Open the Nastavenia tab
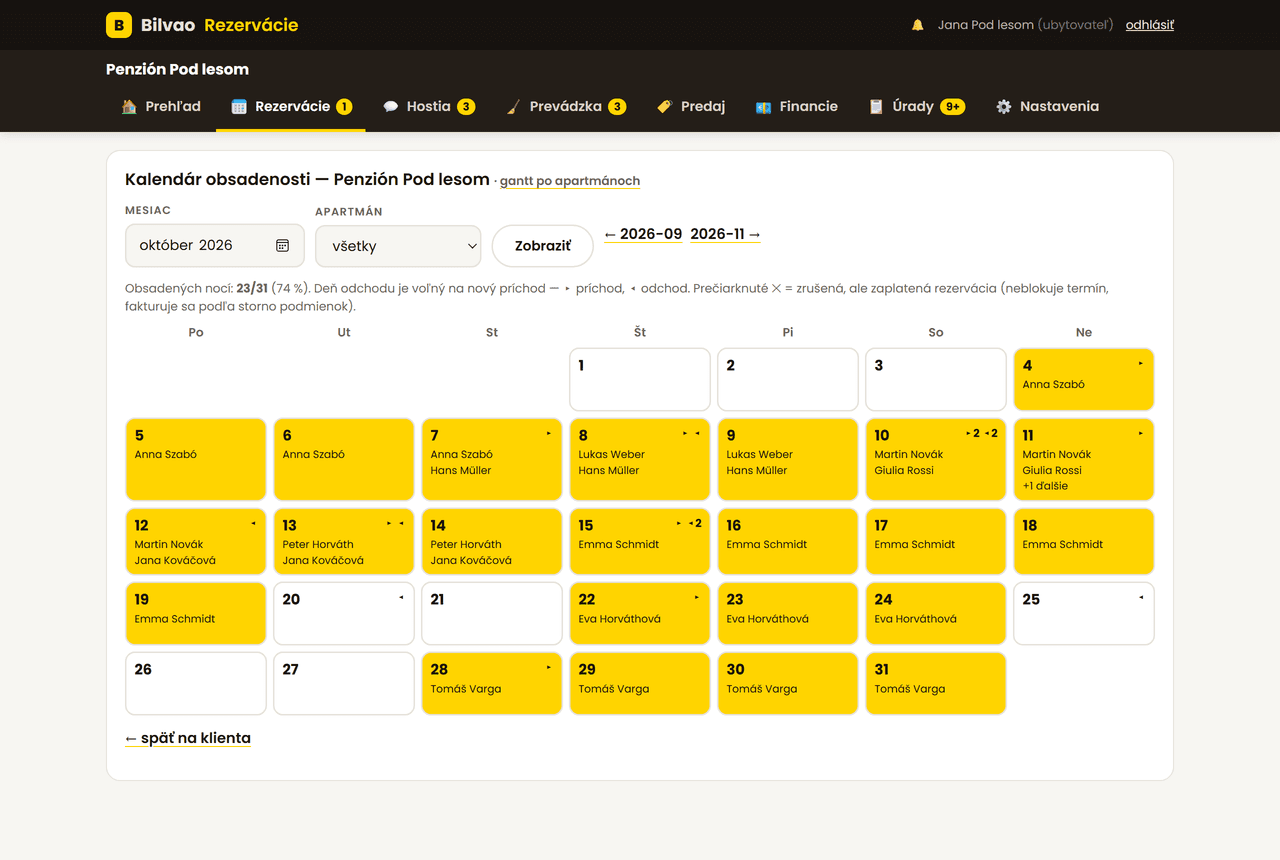The width and height of the screenshot is (1280, 860). (x=1047, y=106)
